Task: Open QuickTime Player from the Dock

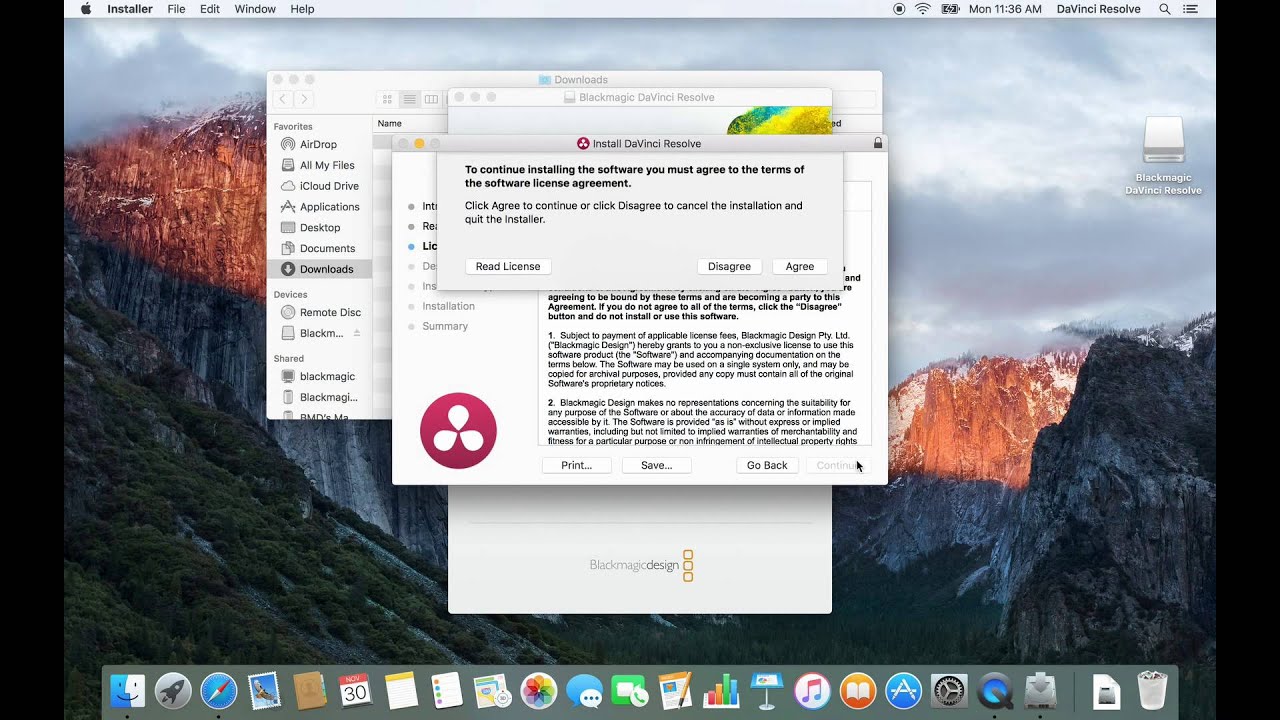Action: click(995, 691)
